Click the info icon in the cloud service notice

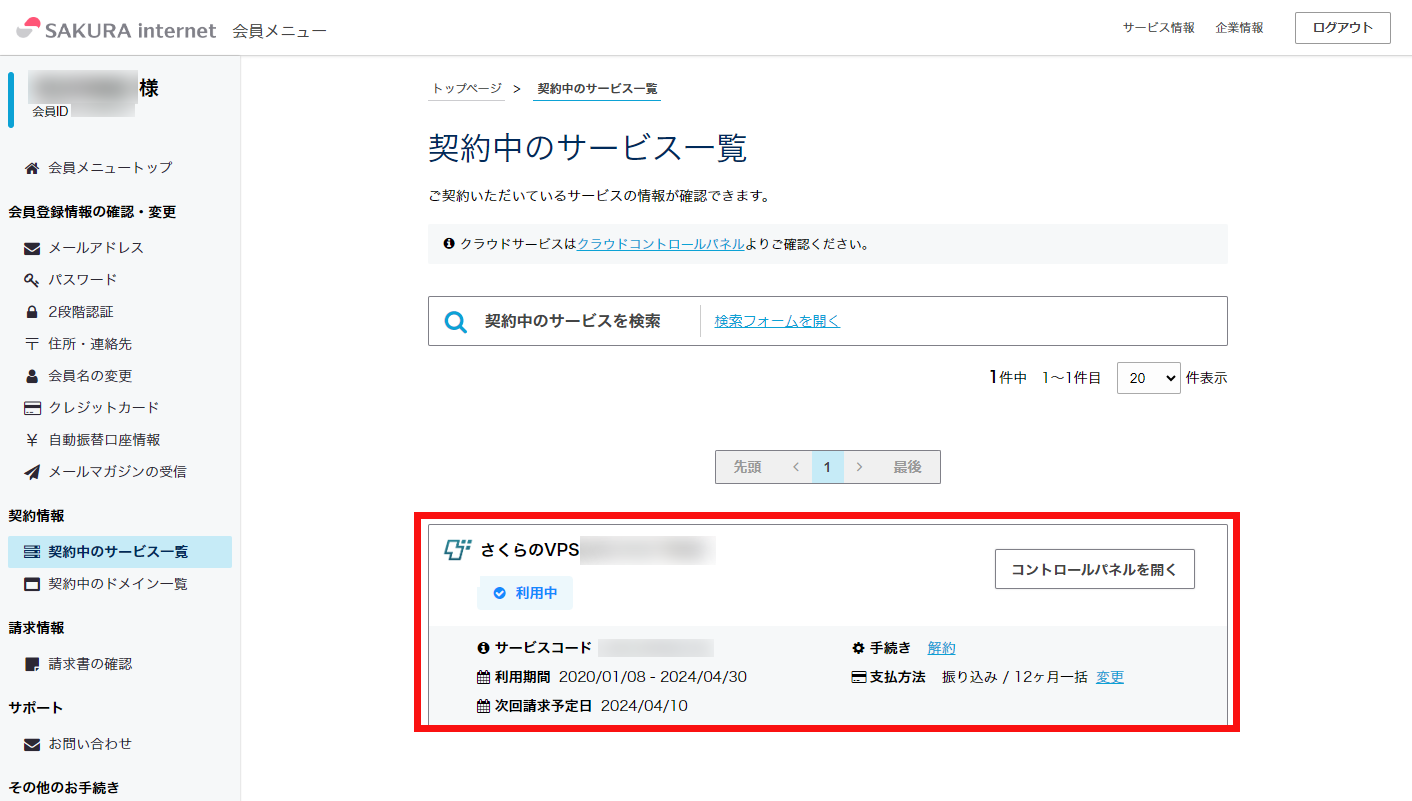coord(449,243)
